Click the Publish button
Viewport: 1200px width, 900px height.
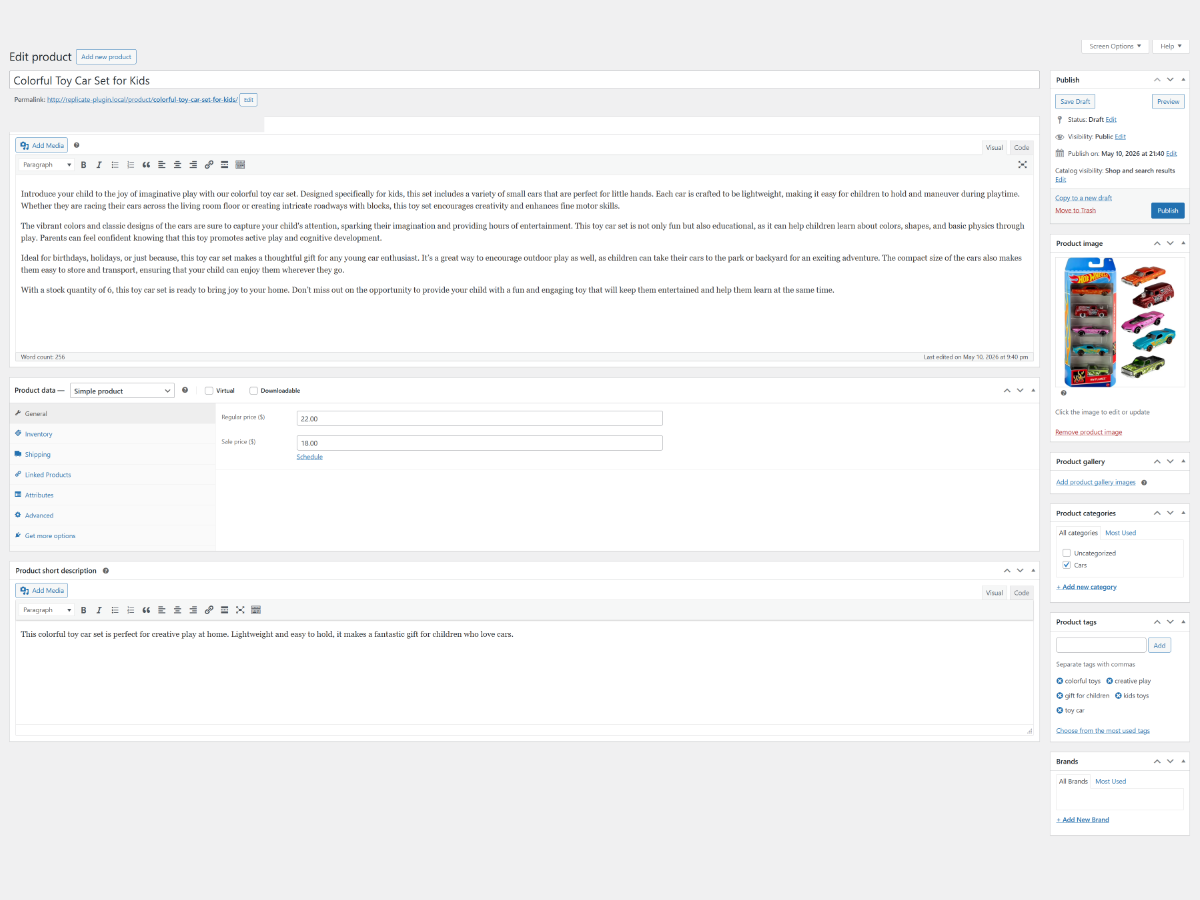coord(1168,211)
